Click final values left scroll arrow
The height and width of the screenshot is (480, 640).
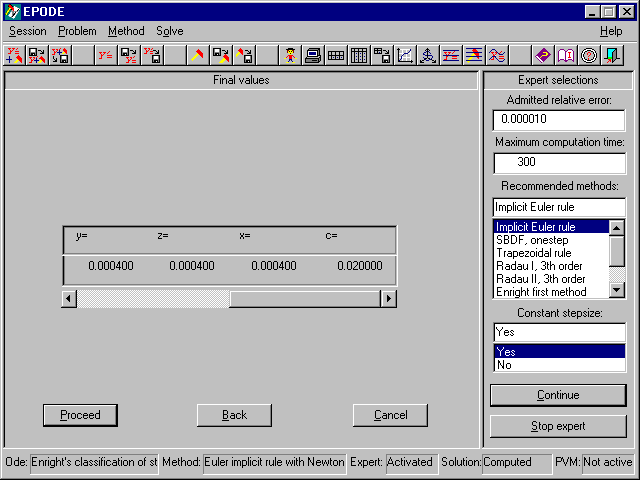(x=69, y=299)
